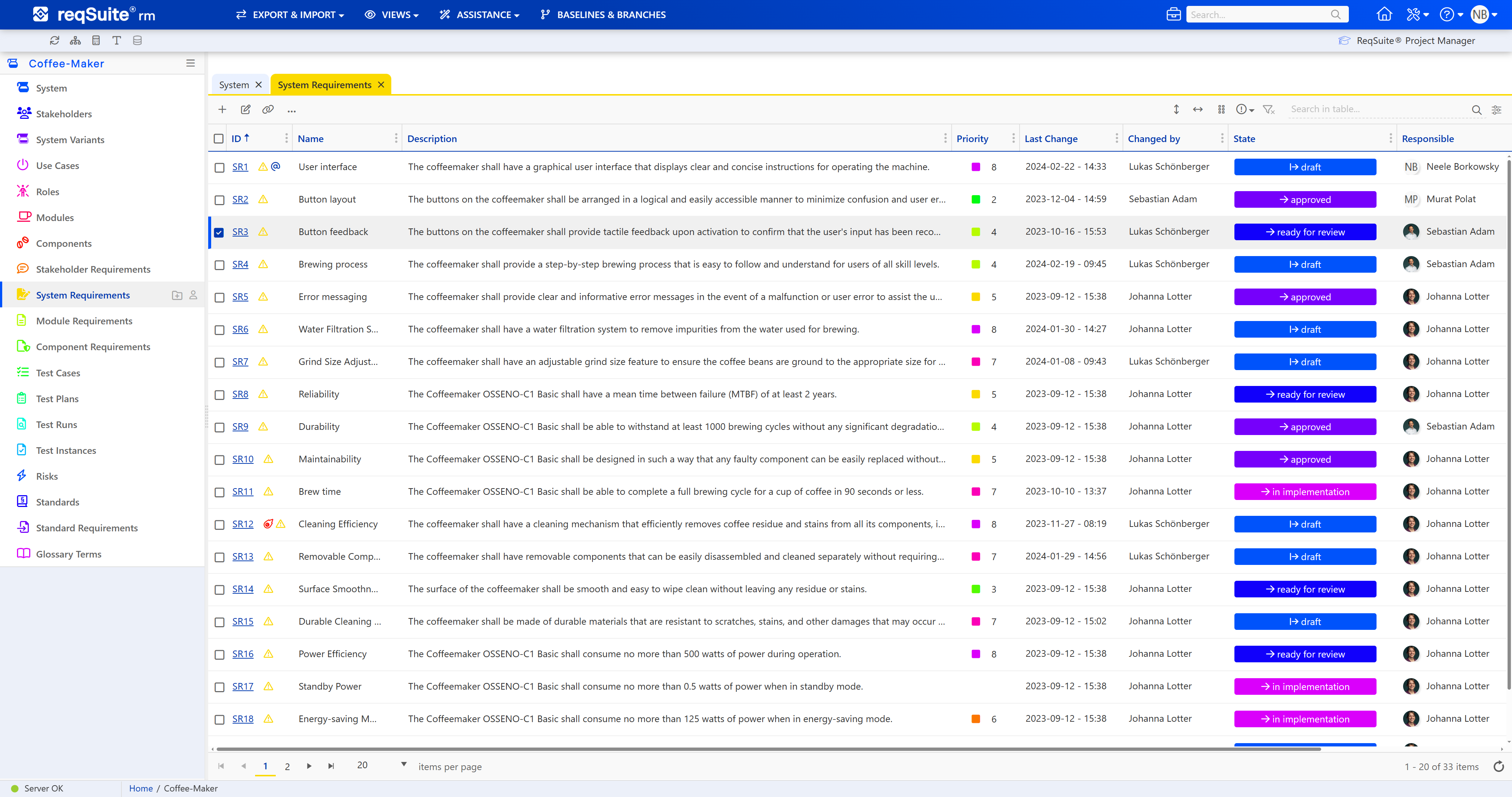Expand the overflow menu (...)
The image size is (1512, 797).
(293, 109)
